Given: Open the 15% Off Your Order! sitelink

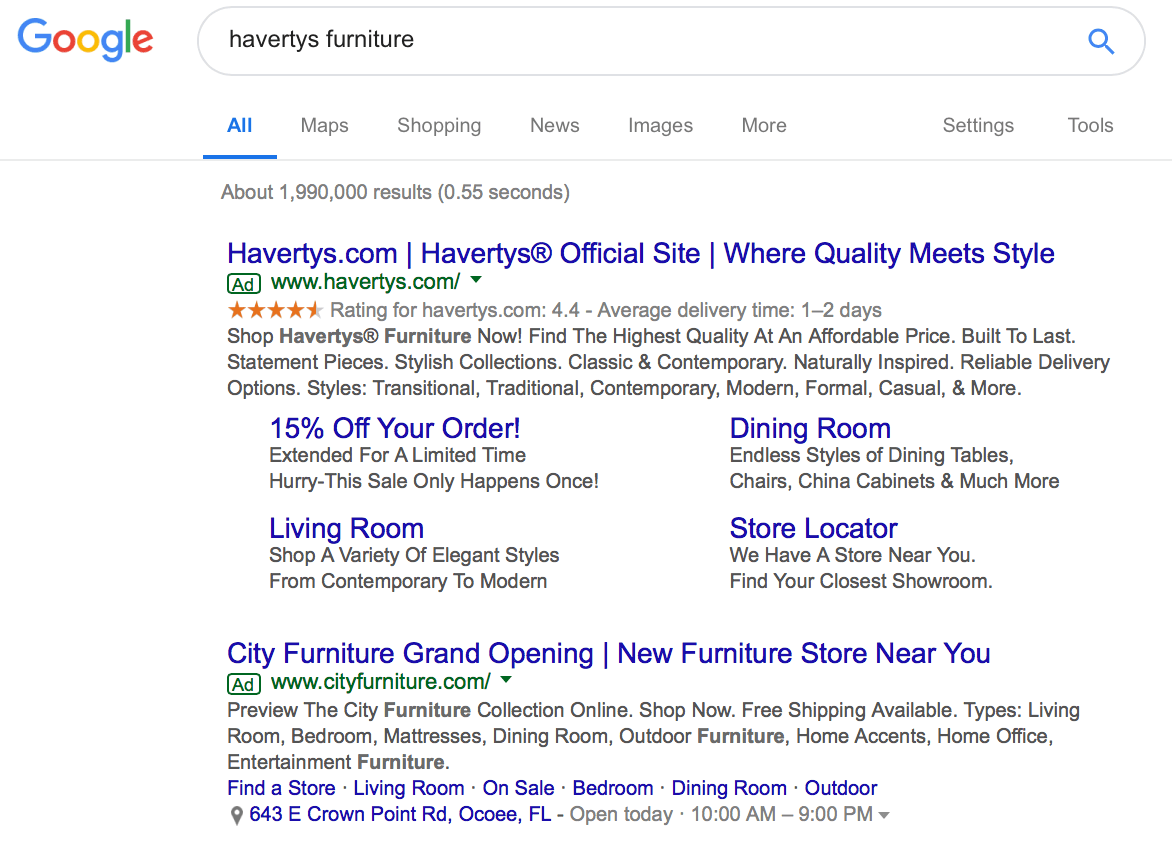Looking at the screenshot, I should point(395,428).
